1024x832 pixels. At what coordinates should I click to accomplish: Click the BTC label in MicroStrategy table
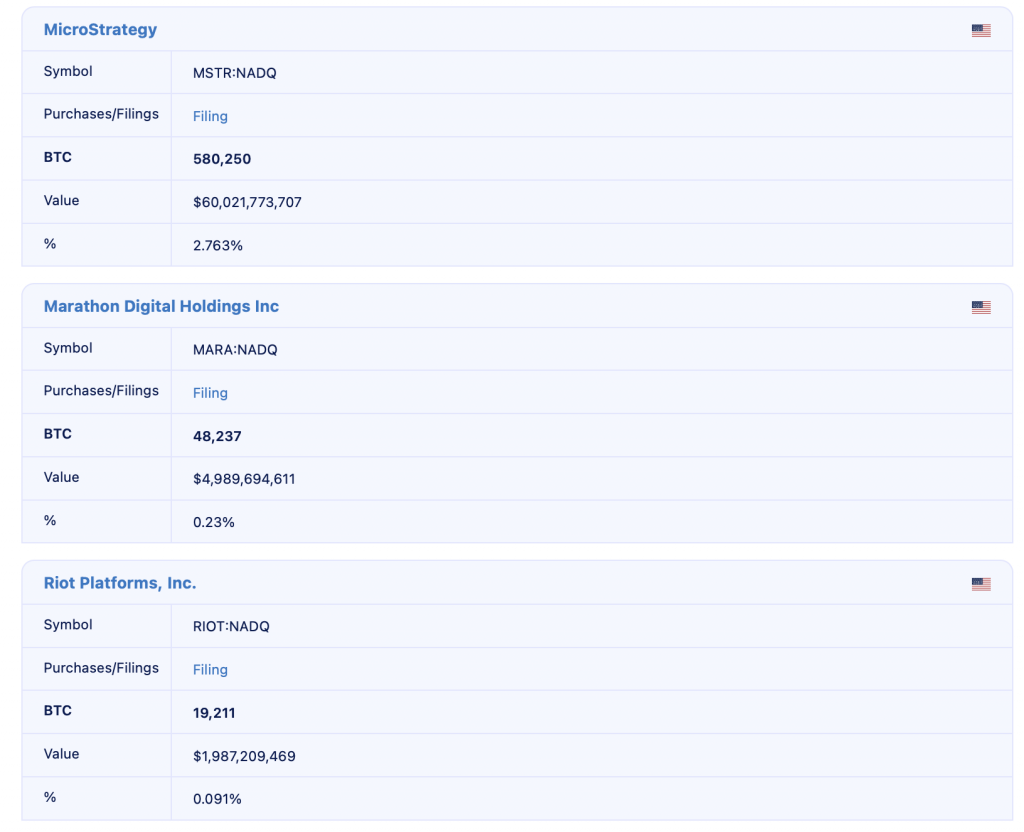[x=57, y=157]
